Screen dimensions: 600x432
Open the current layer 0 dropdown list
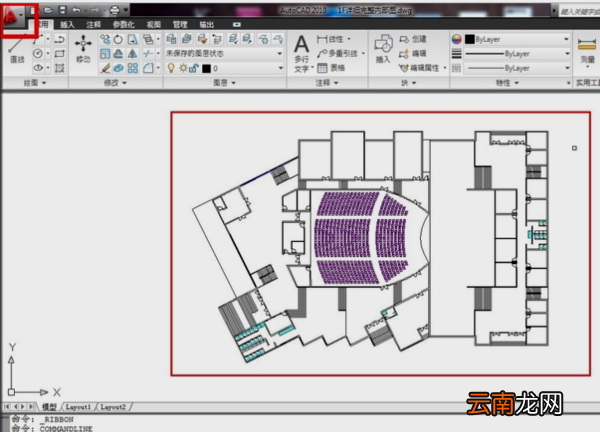280,68
